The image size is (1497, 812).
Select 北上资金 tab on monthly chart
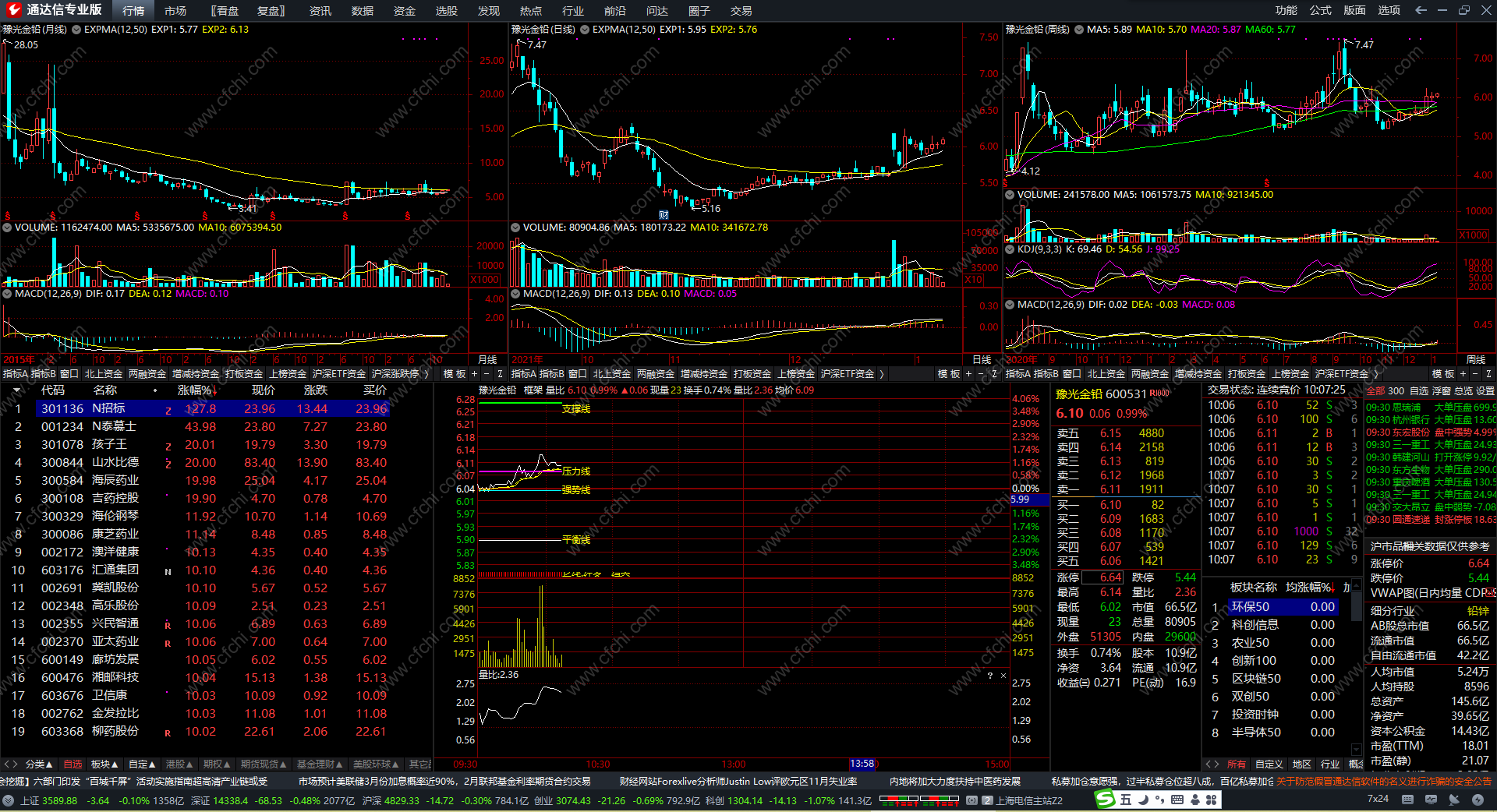(104, 374)
